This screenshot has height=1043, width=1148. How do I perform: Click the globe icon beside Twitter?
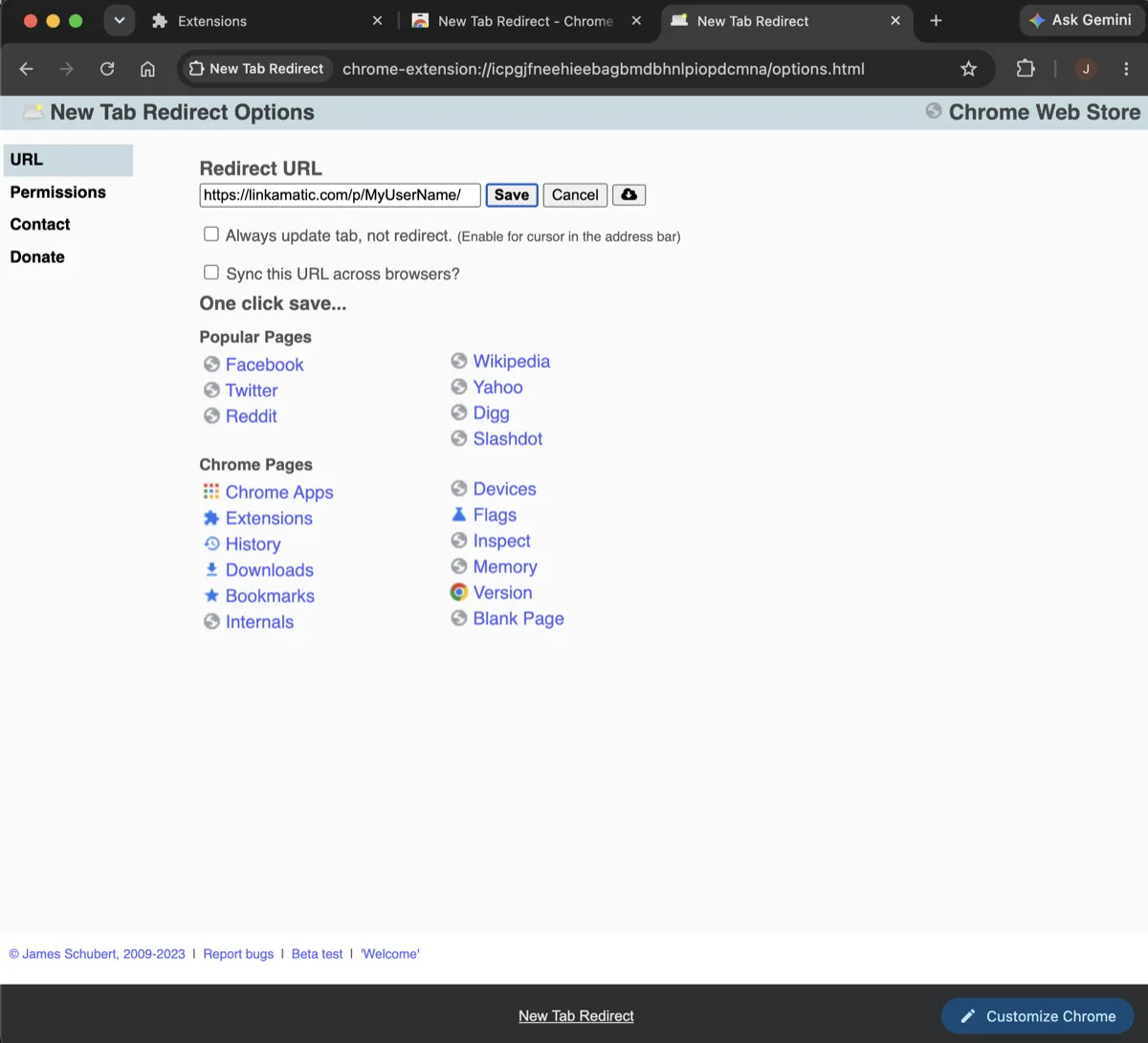[211, 390]
